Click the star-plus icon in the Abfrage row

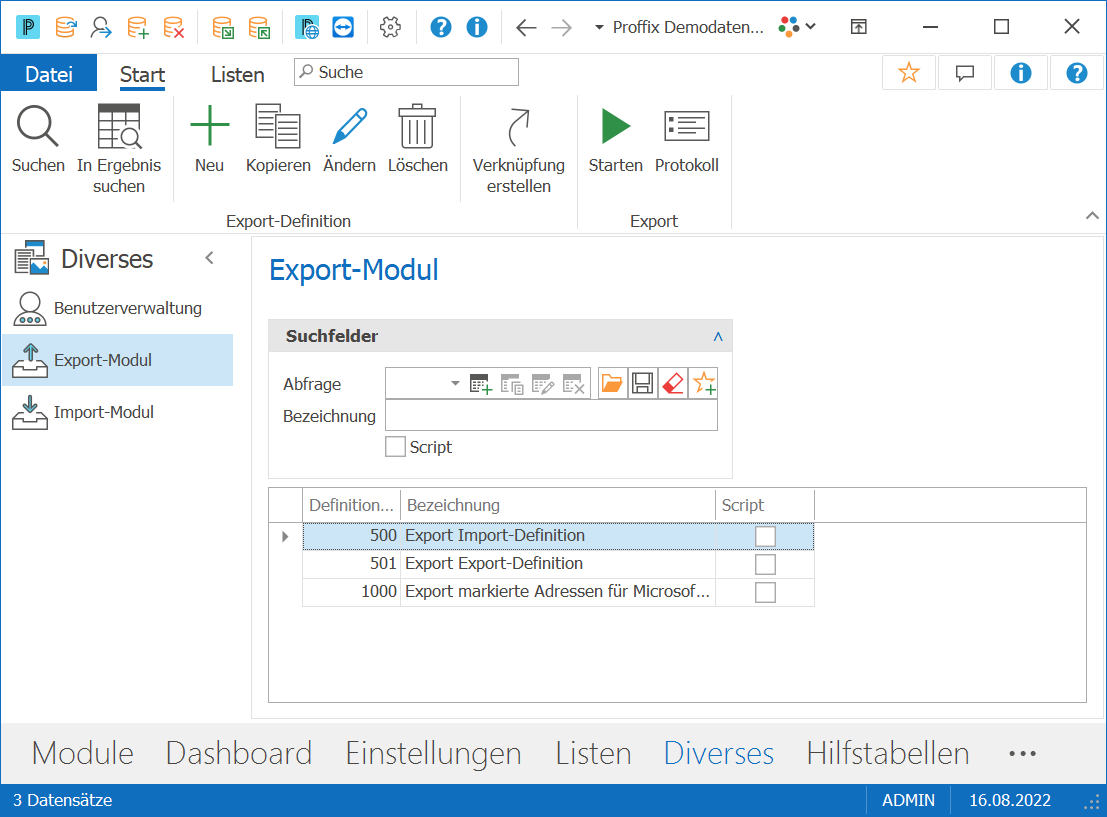(704, 383)
